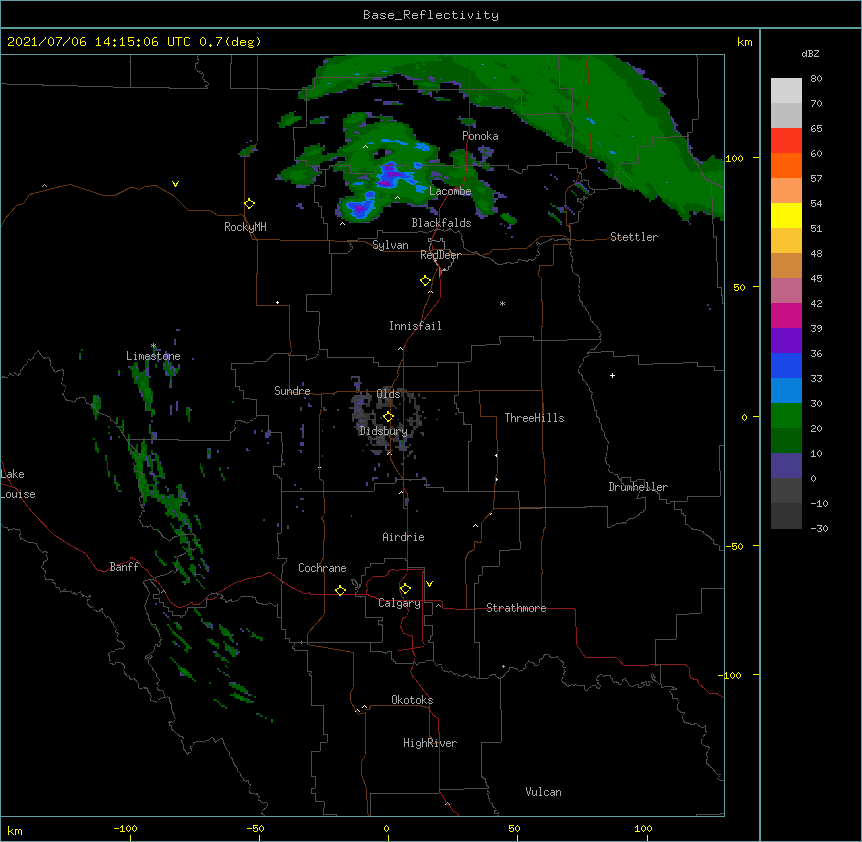Click the Strathmore town label
Image resolution: width=862 pixels, height=842 pixels.
click(516, 608)
